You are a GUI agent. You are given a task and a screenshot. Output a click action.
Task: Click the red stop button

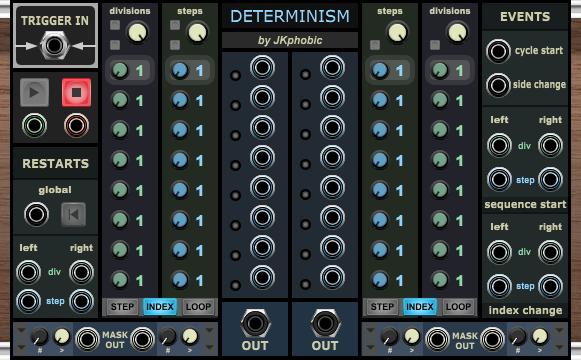pyautogui.click(x=76, y=92)
